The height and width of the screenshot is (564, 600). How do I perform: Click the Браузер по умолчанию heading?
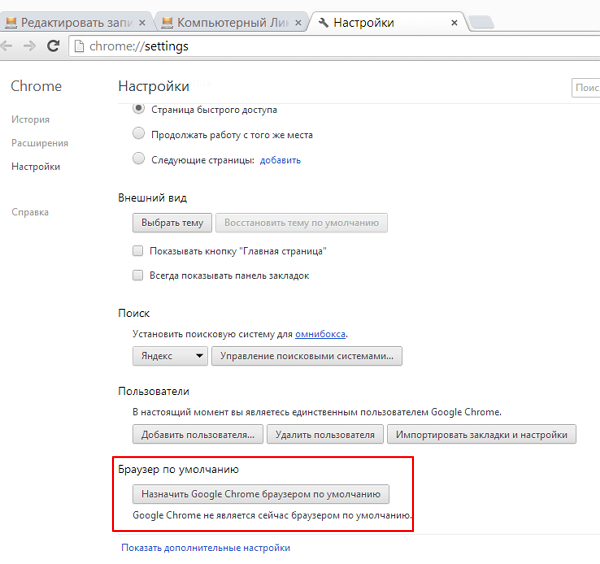pyautogui.click(x=178, y=469)
